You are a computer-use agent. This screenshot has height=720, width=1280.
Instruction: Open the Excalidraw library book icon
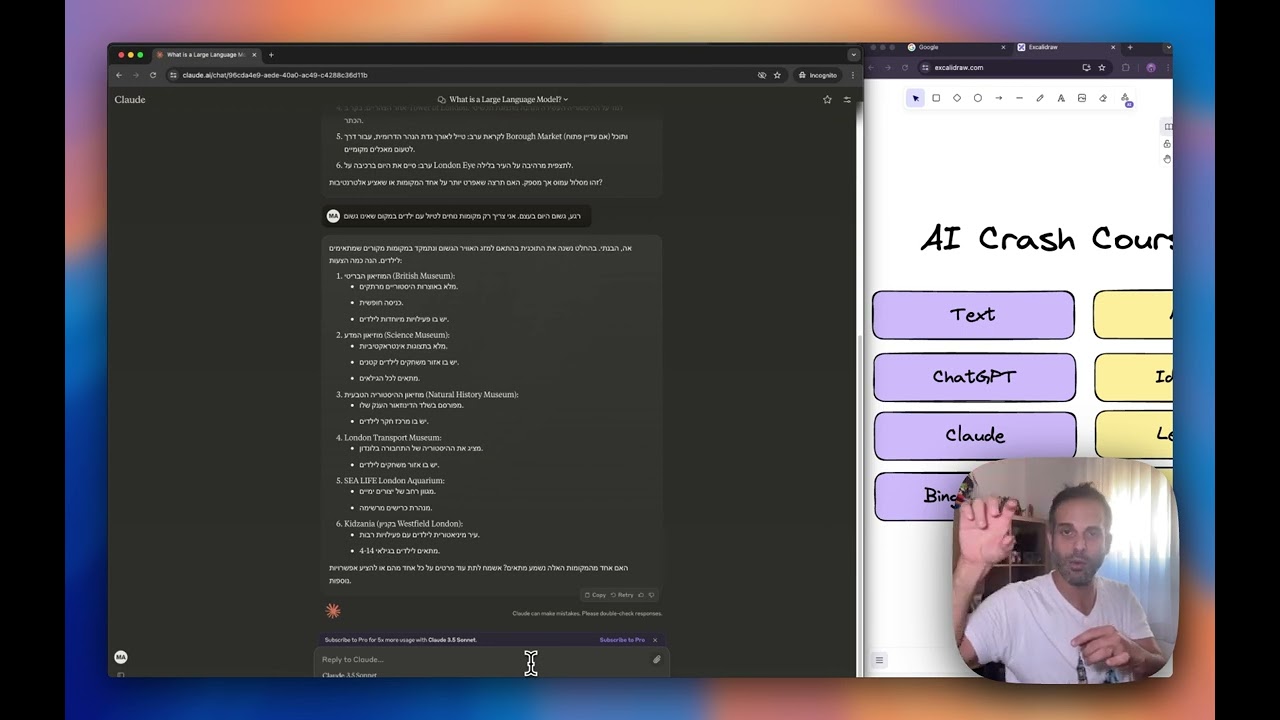point(1168,127)
